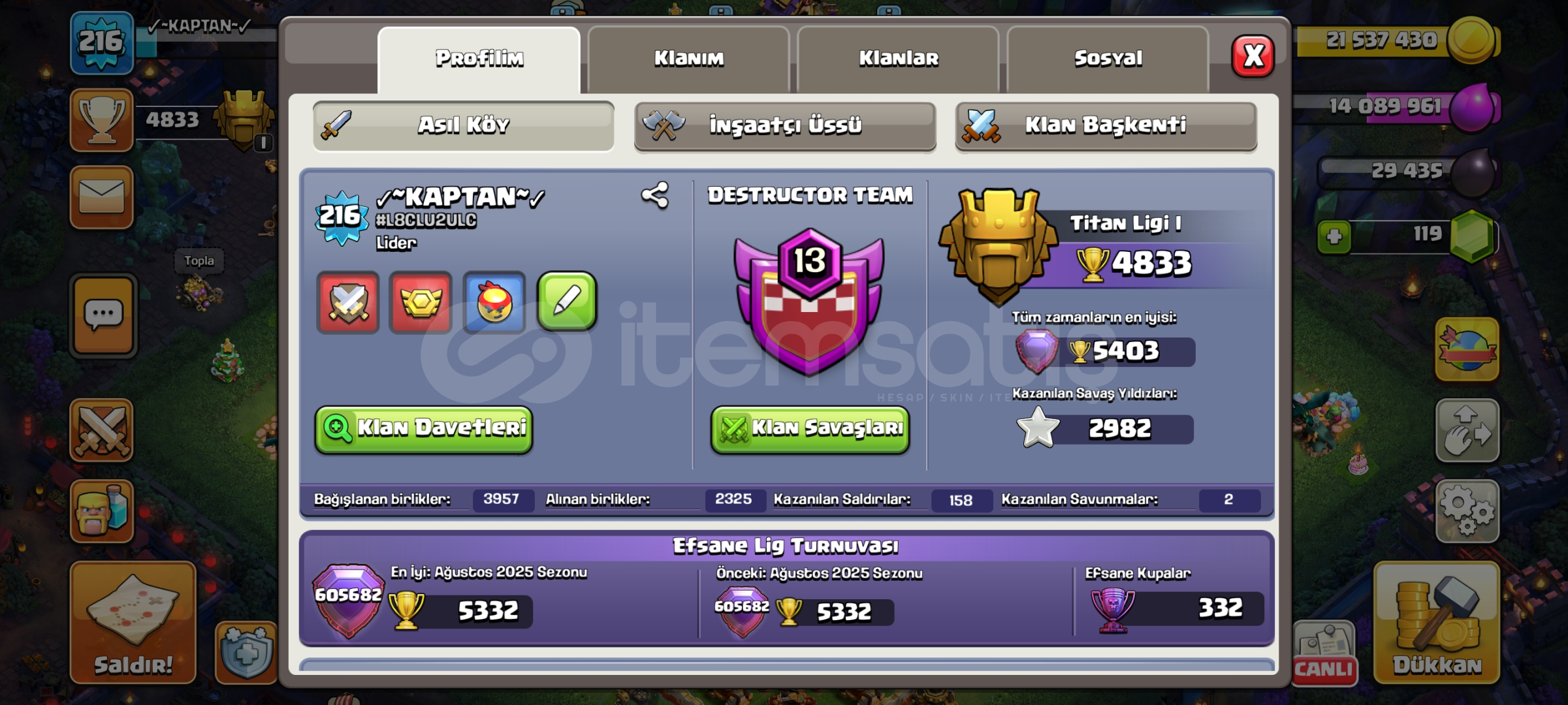Open the chat speech-bubble icon
Screen dimensions: 1568x705
[x=103, y=316]
